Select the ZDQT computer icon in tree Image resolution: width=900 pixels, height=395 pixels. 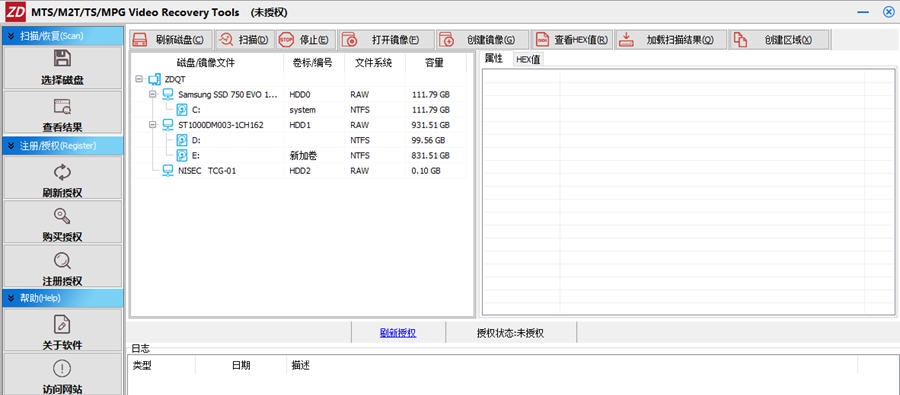(x=154, y=79)
